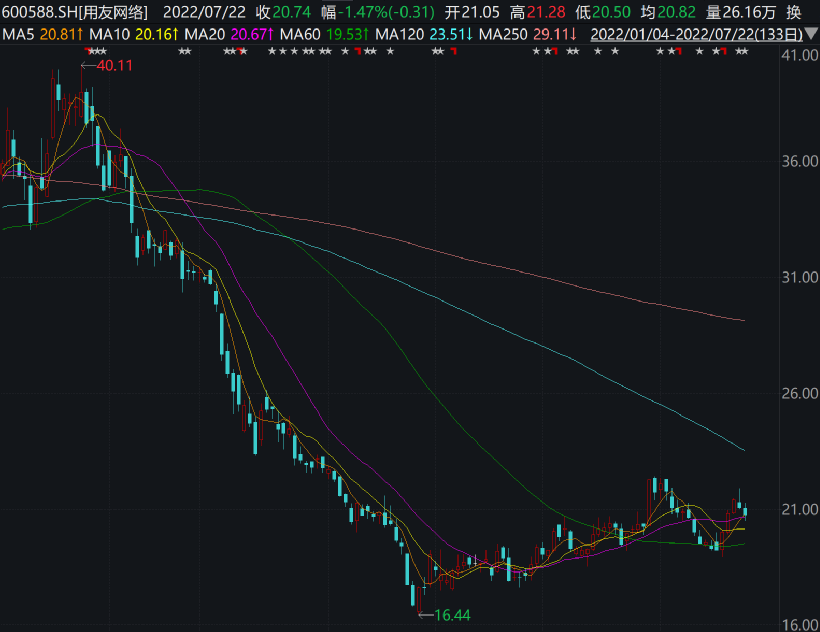Click the 换 turnover label in header
820x632 pixels.
click(x=792, y=12)
